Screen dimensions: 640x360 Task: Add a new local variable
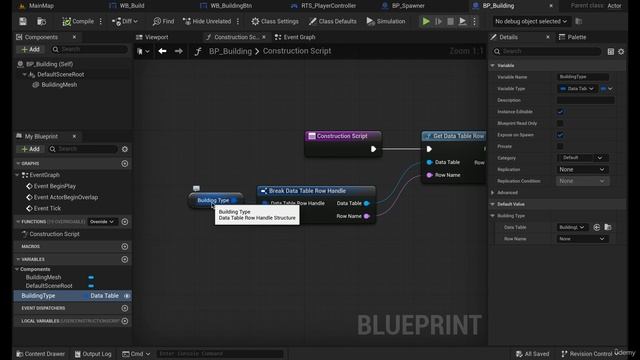tap(125, 321)
